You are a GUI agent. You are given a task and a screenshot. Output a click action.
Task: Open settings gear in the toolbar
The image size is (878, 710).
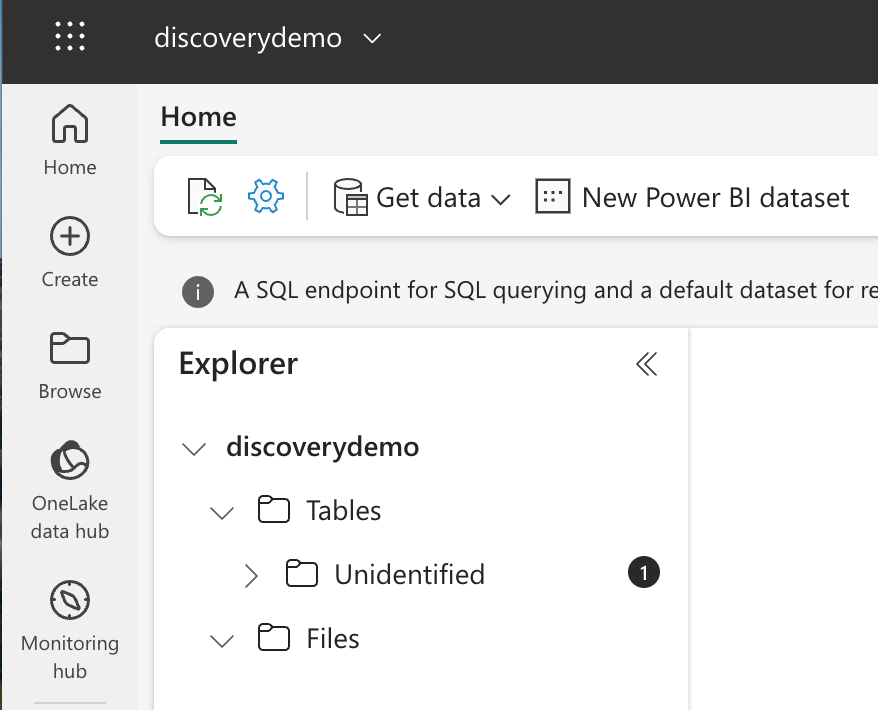(x=266, y=197)
